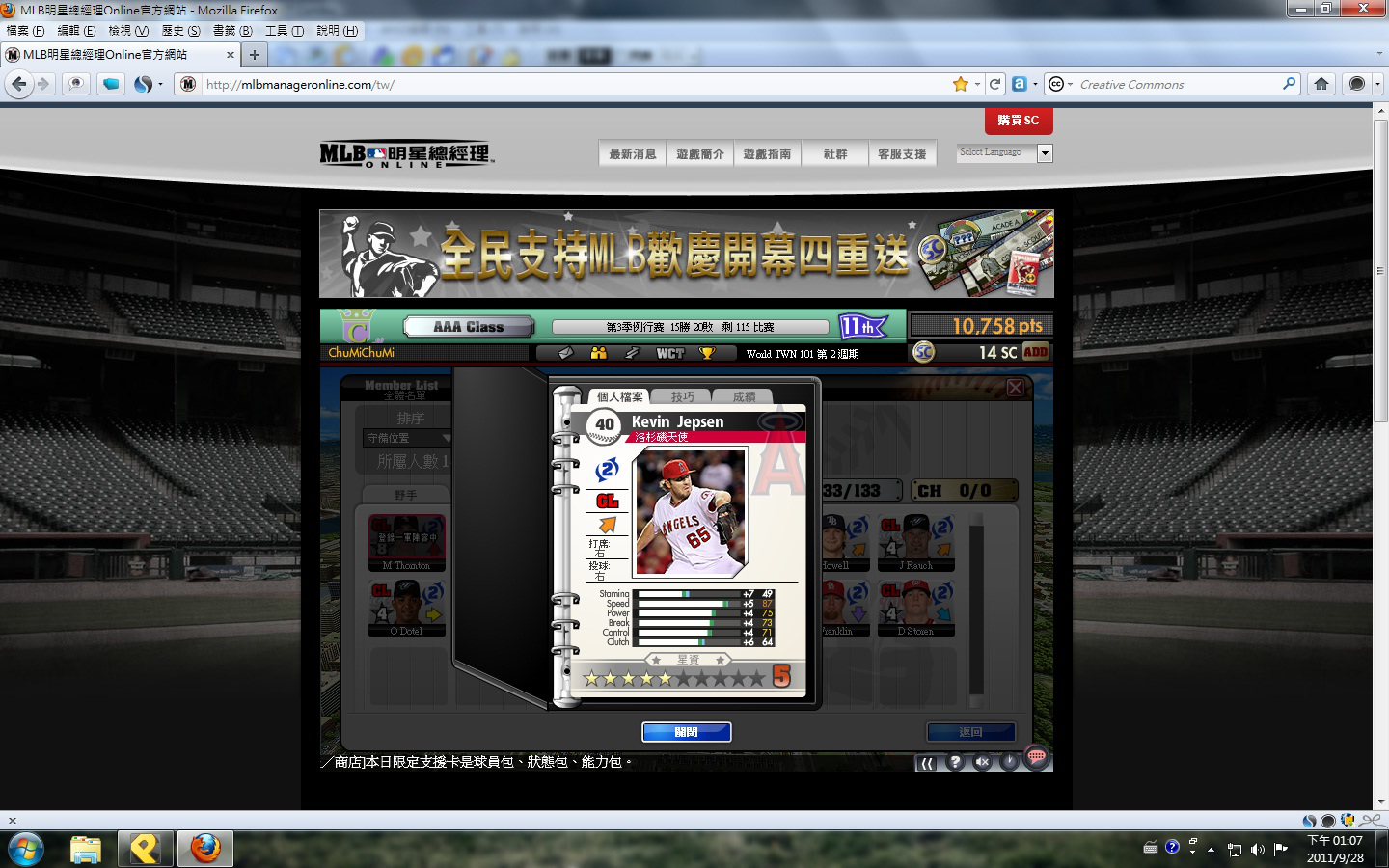
Task: Open the 工具 (T) menu
Action: tap(285, 31)
